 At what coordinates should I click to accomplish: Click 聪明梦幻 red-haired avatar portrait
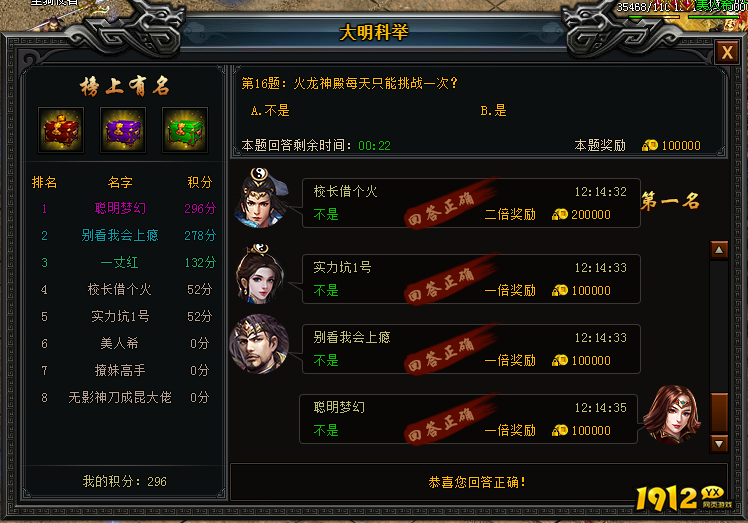(x=672, y=414)
